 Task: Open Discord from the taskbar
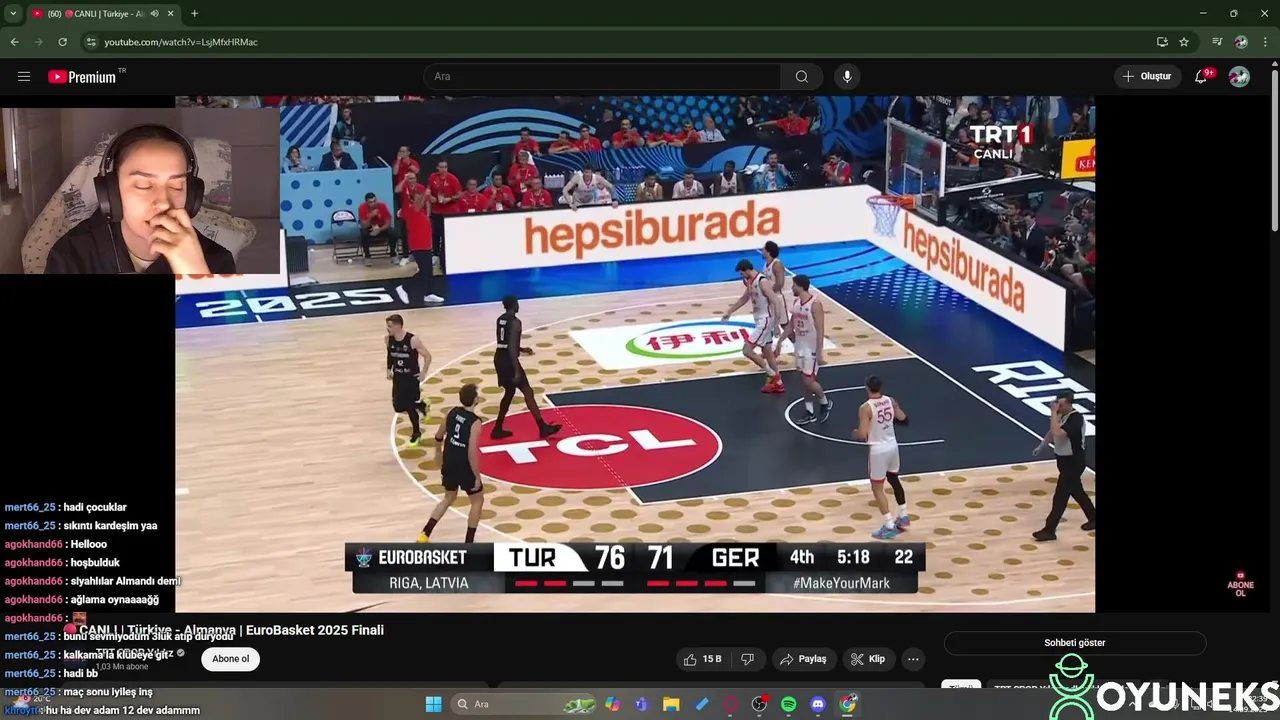(x=818, y=704)
